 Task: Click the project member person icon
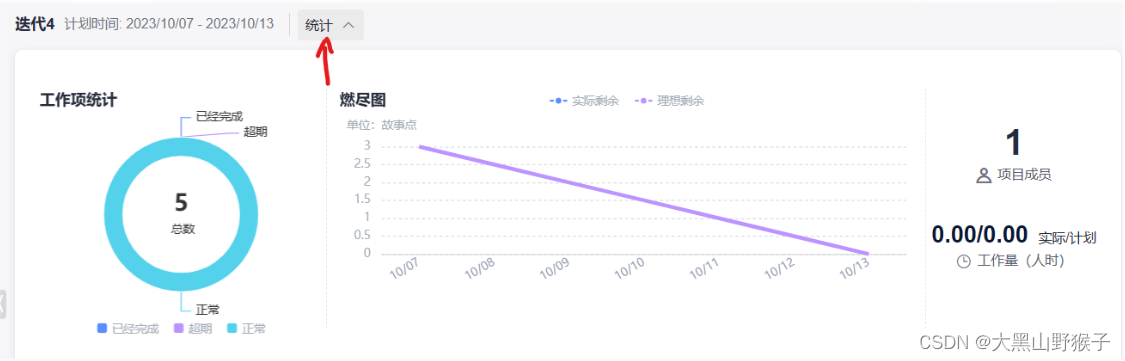point(984,175)
